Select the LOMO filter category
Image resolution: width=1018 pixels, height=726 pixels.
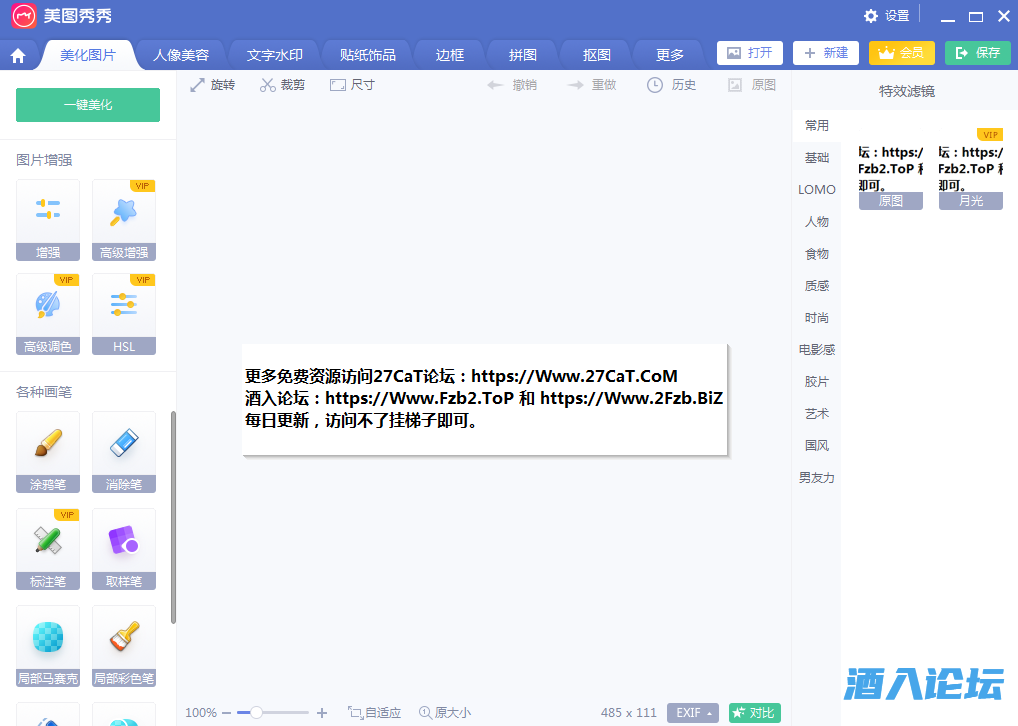(x=817, y=190)
